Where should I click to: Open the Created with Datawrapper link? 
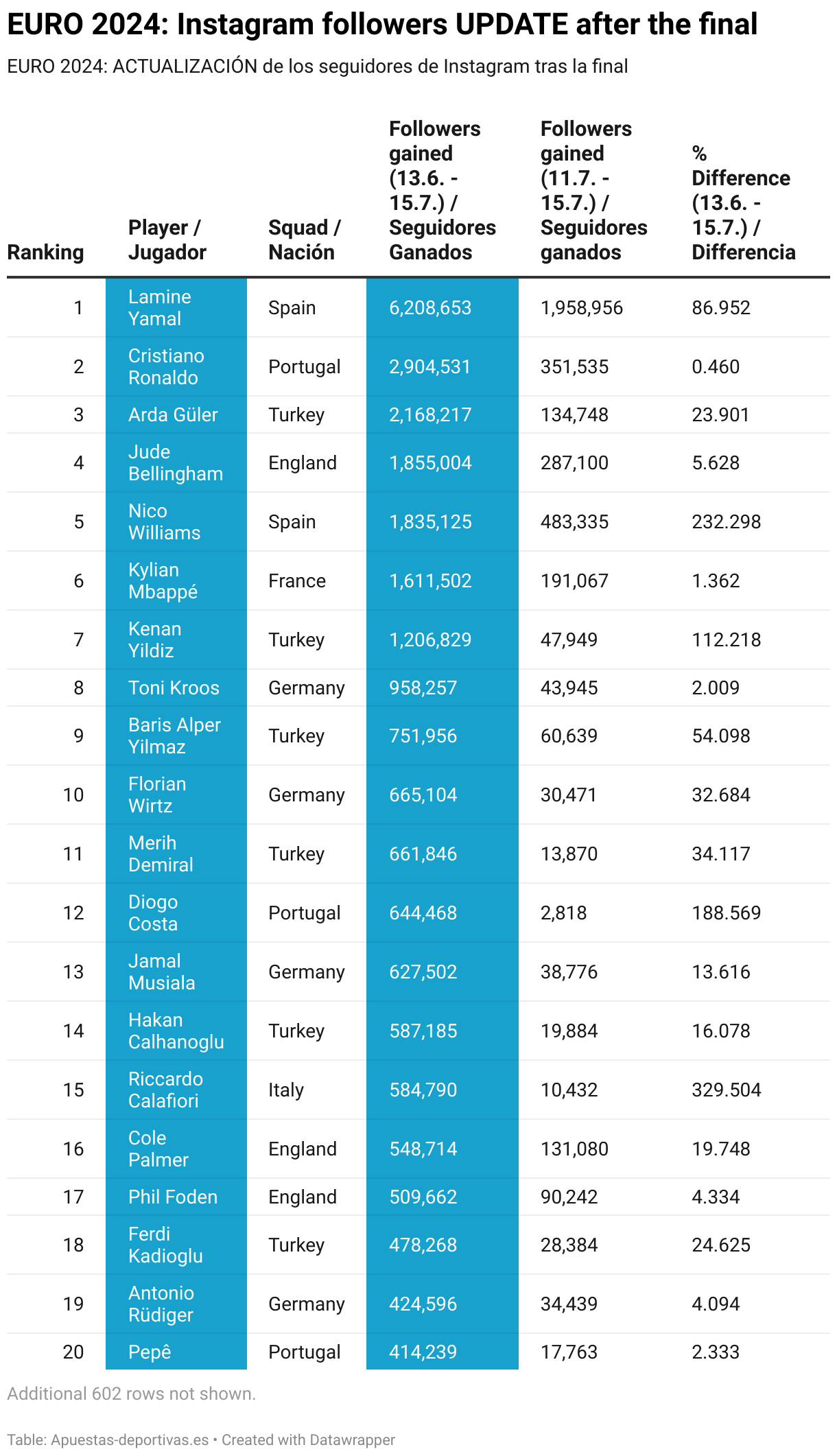coord(308,1440)
